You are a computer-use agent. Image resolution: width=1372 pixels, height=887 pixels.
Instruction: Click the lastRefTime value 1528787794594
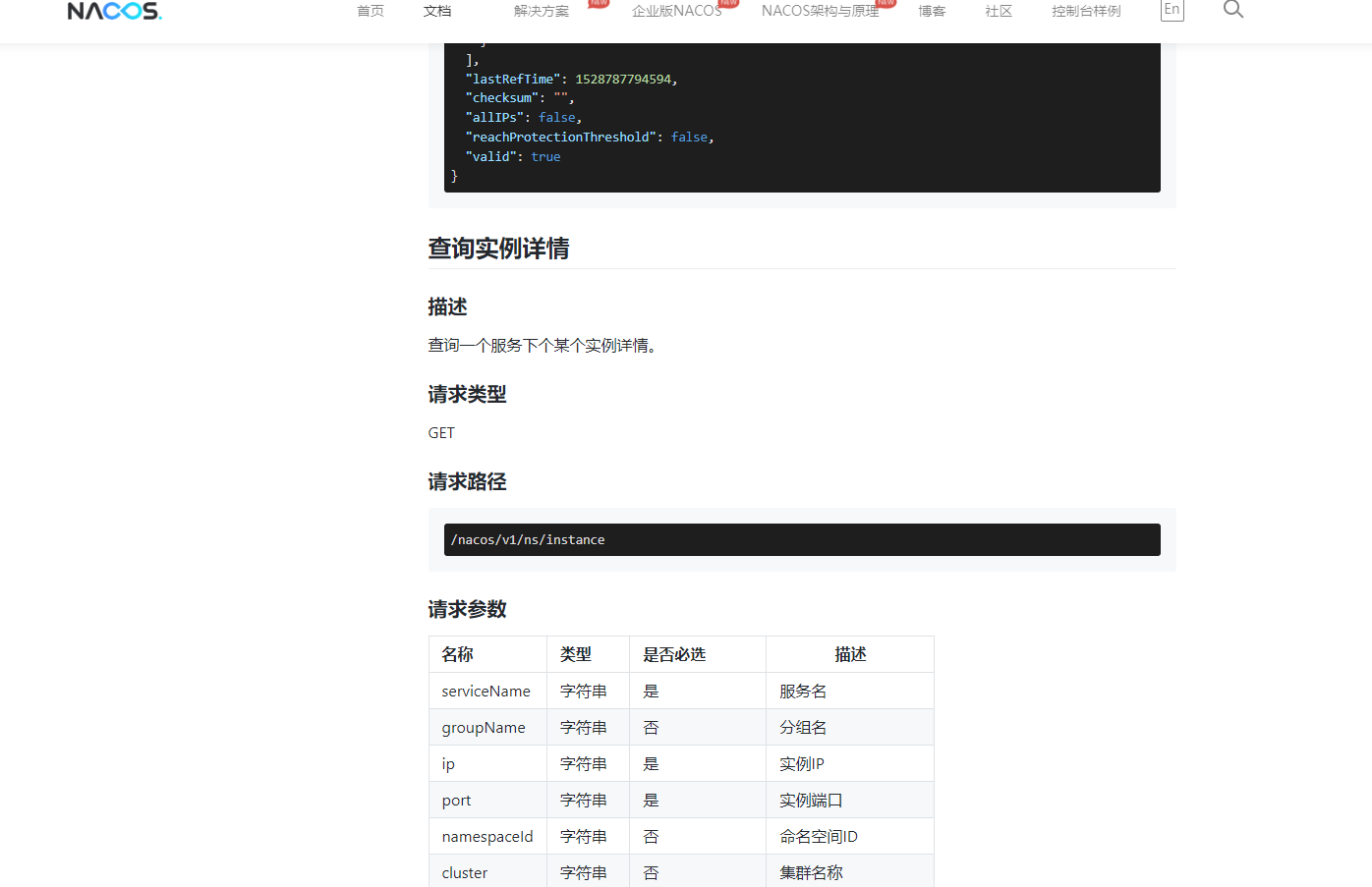tap(623, 79)
